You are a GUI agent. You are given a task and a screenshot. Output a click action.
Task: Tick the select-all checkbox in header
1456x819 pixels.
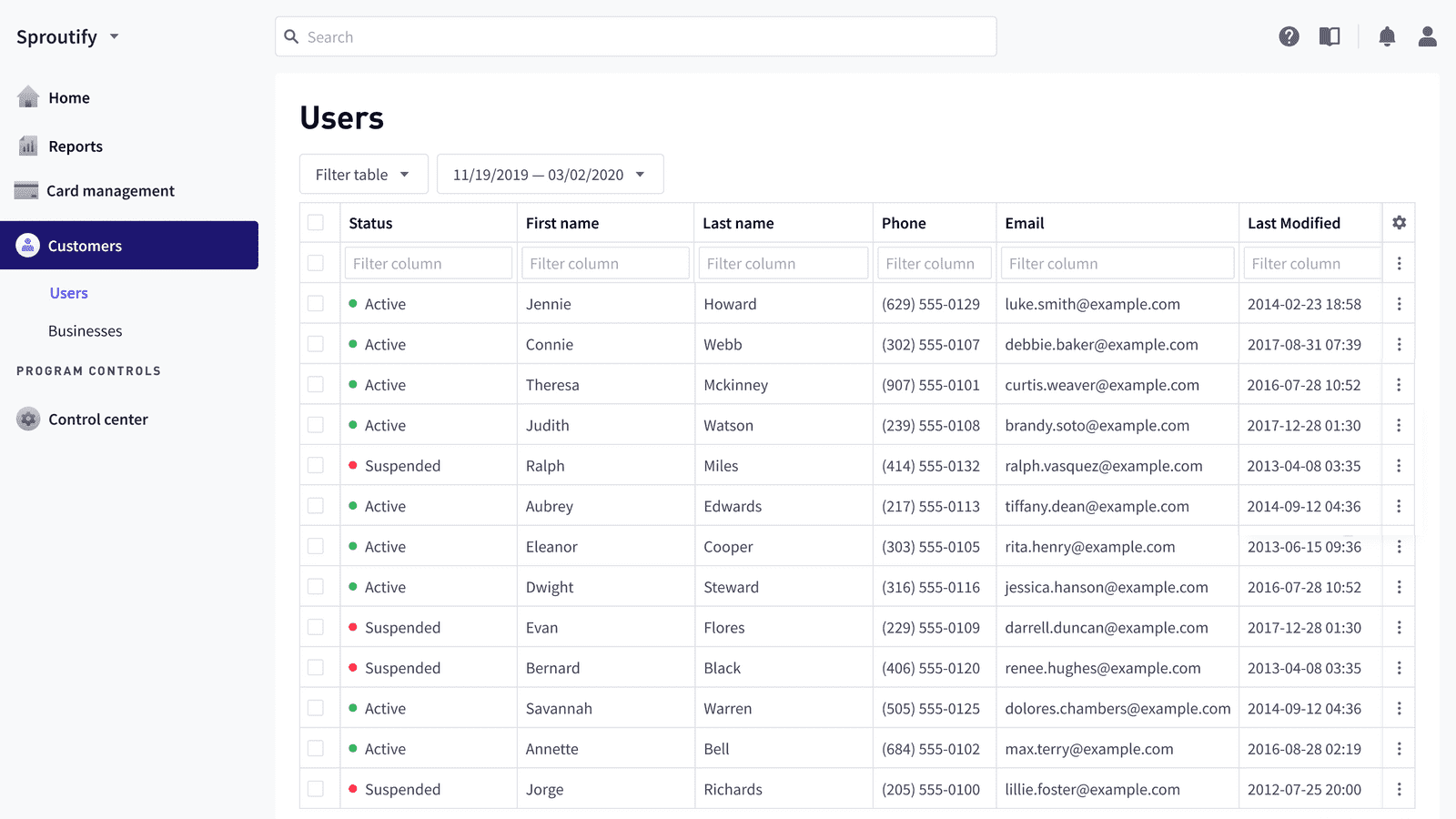click(316, 223)
